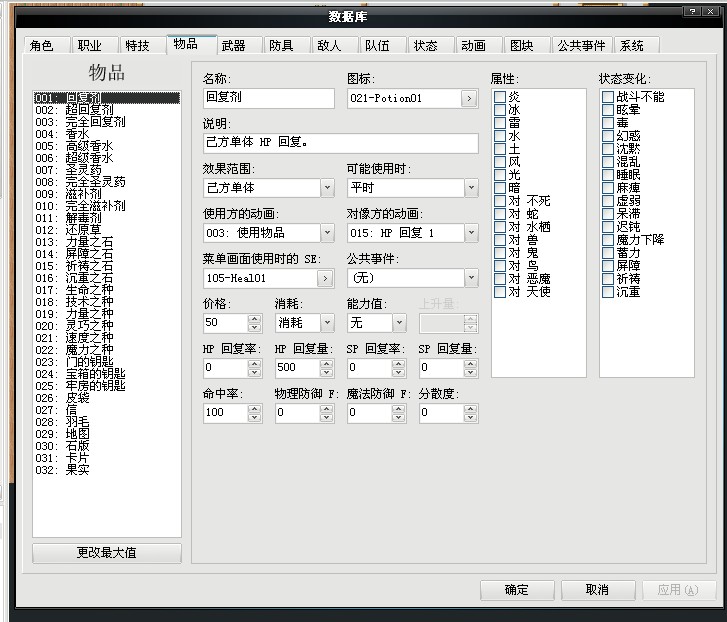727x622 pixels.
Task: Check the 睡眠 state change checkbox
Action: click(608, 175)
